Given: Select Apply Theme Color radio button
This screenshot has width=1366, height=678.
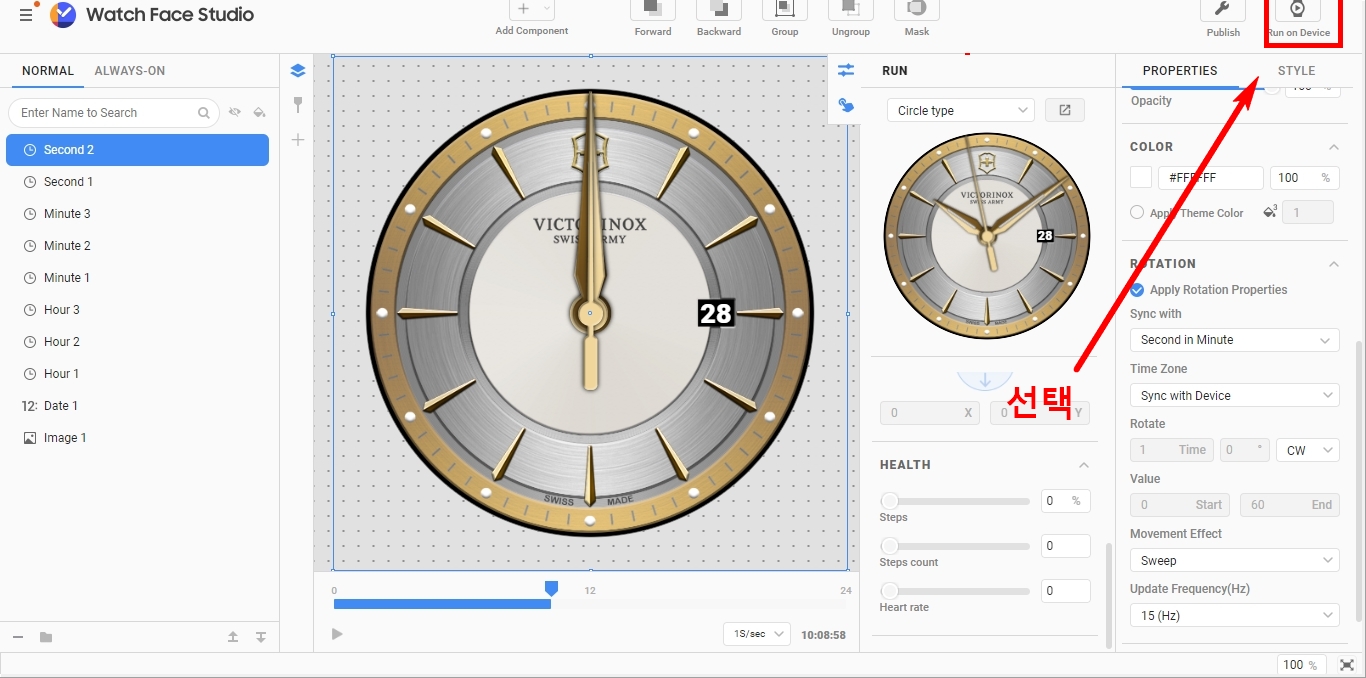Looking at the screenshot, I should 1137,212.
